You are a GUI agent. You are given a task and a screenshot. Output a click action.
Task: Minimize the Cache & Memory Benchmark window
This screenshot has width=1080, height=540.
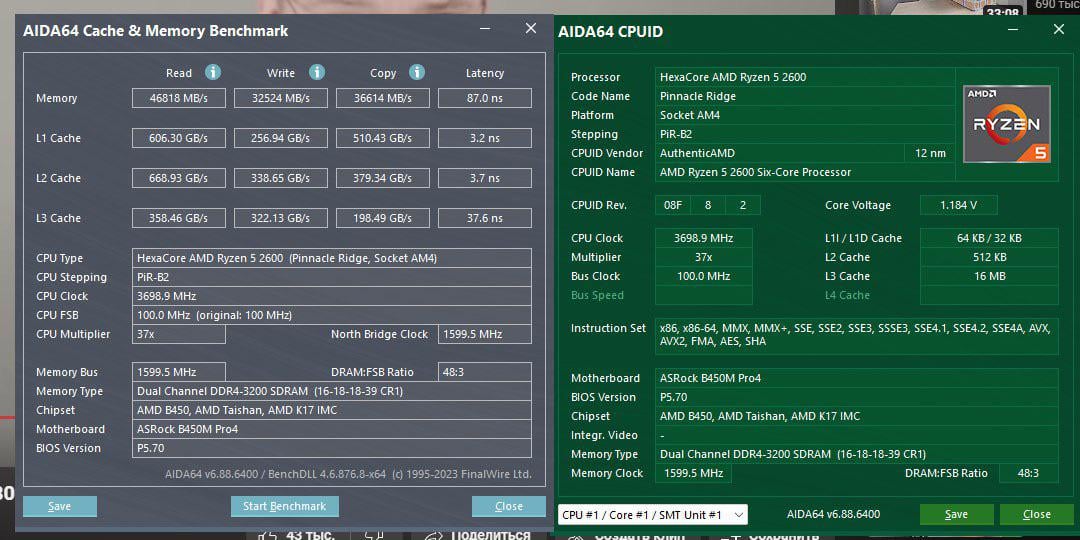486,29
